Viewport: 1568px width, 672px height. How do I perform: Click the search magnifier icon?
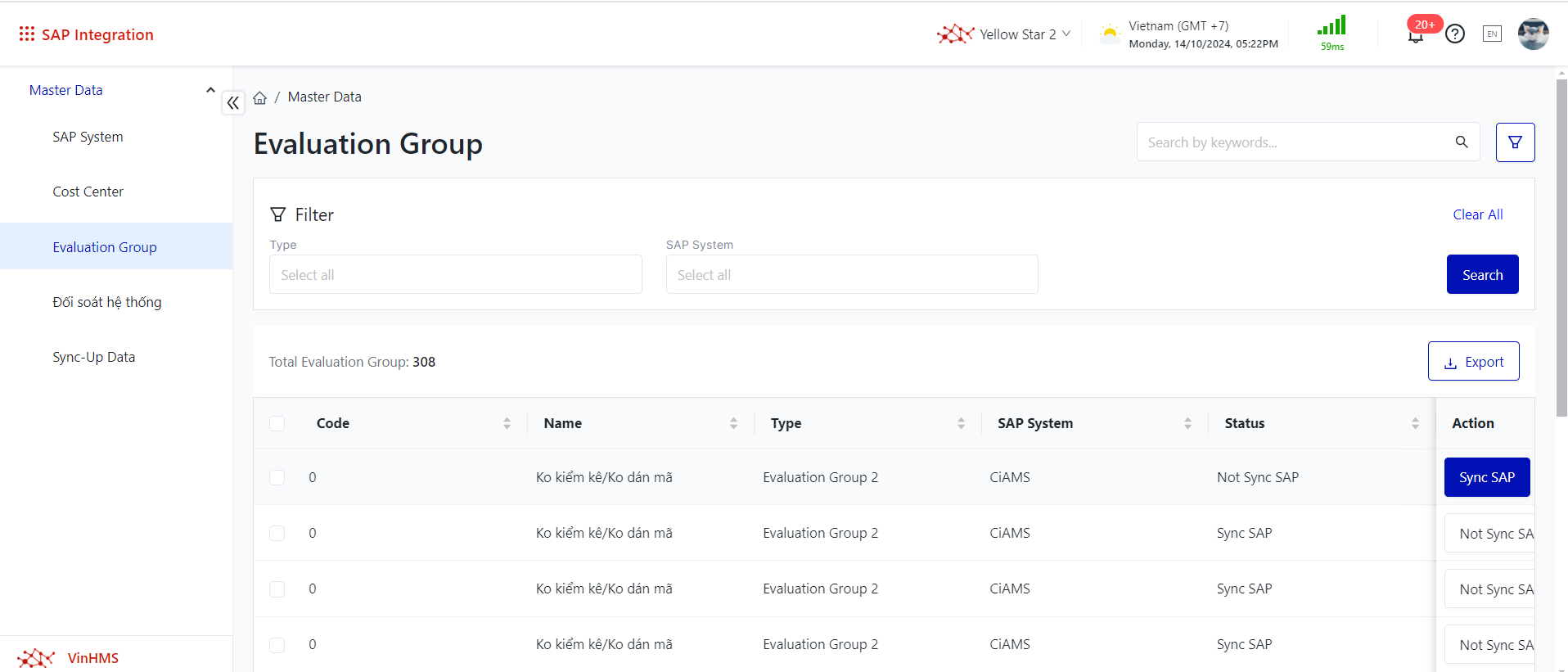(1462, 142)
